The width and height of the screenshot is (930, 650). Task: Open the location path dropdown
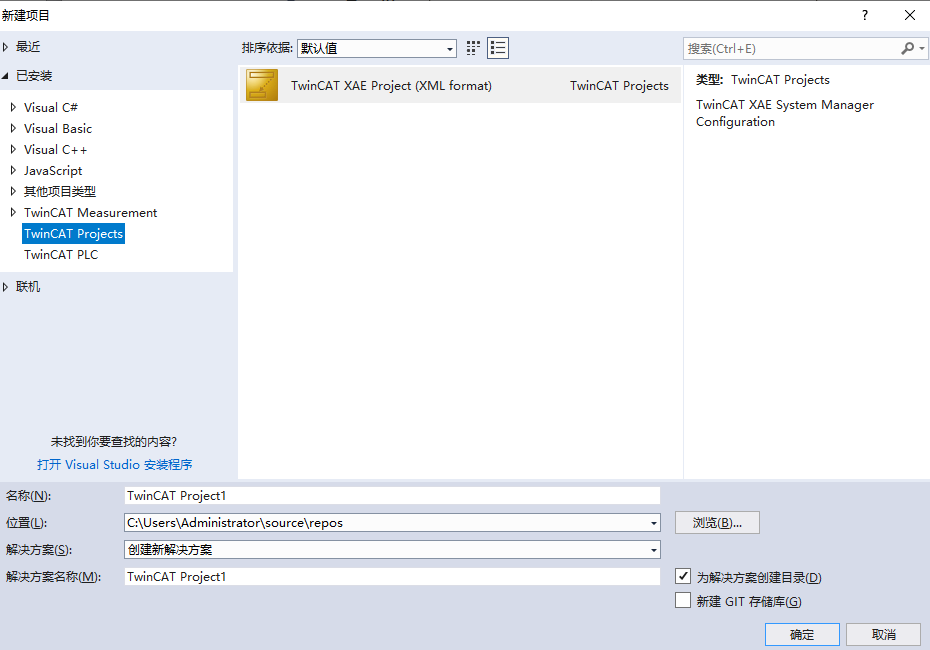point(653,523)
